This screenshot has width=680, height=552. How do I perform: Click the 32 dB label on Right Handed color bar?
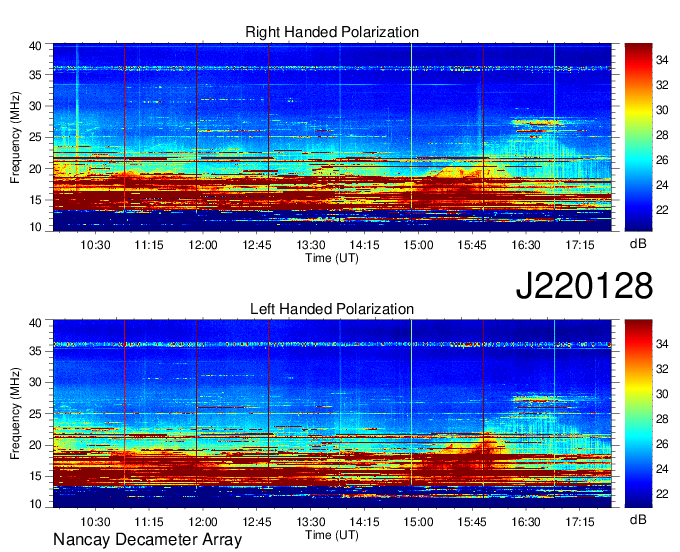[662, 85]
